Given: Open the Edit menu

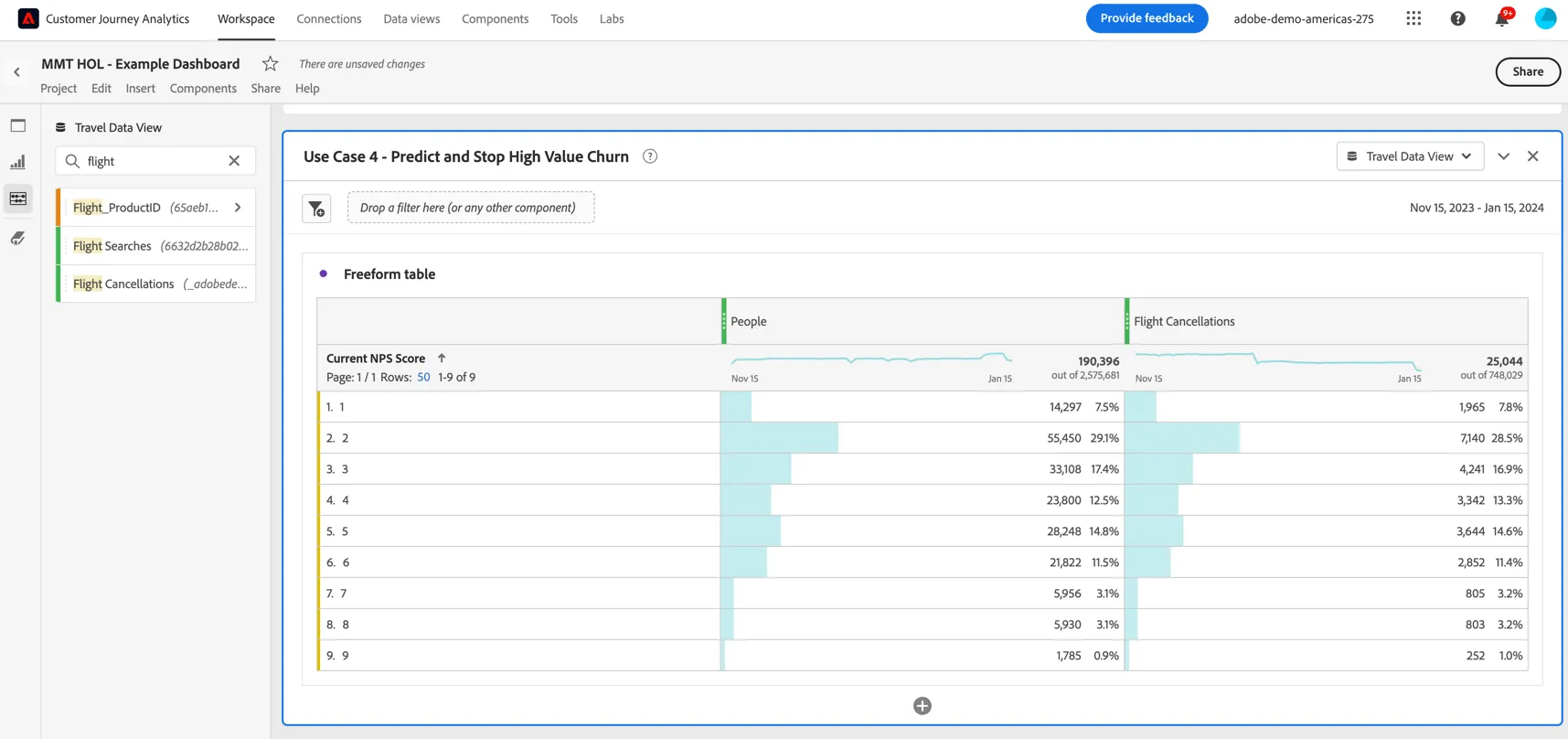Looking at the screenshot, I should tap(101, 89).
